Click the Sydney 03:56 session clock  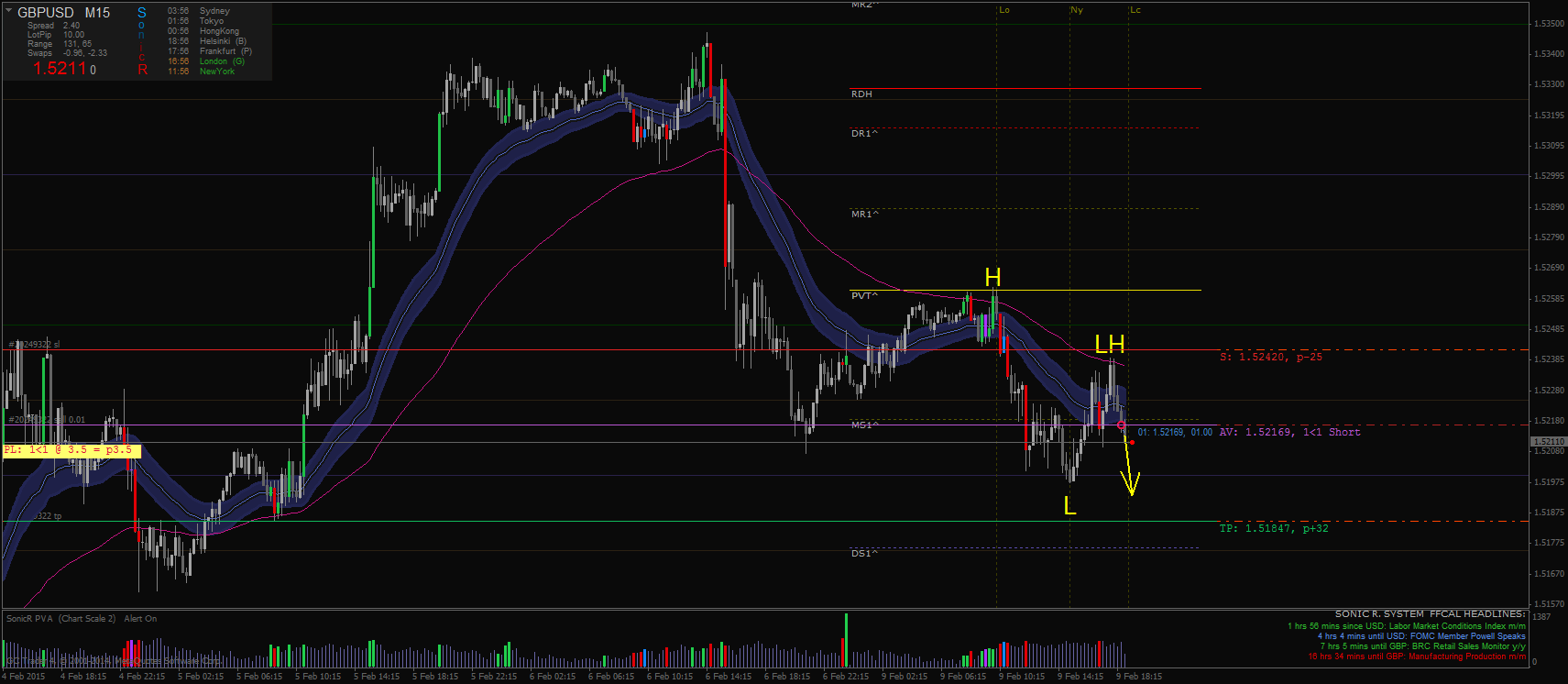click(x=199, y=11)
